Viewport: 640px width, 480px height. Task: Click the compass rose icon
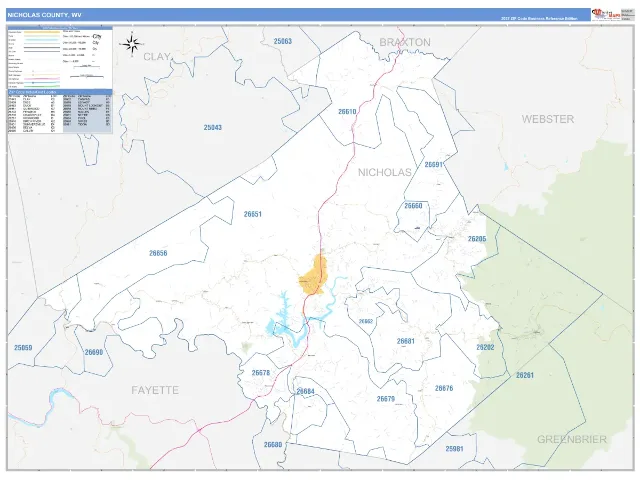click(131, 44)
